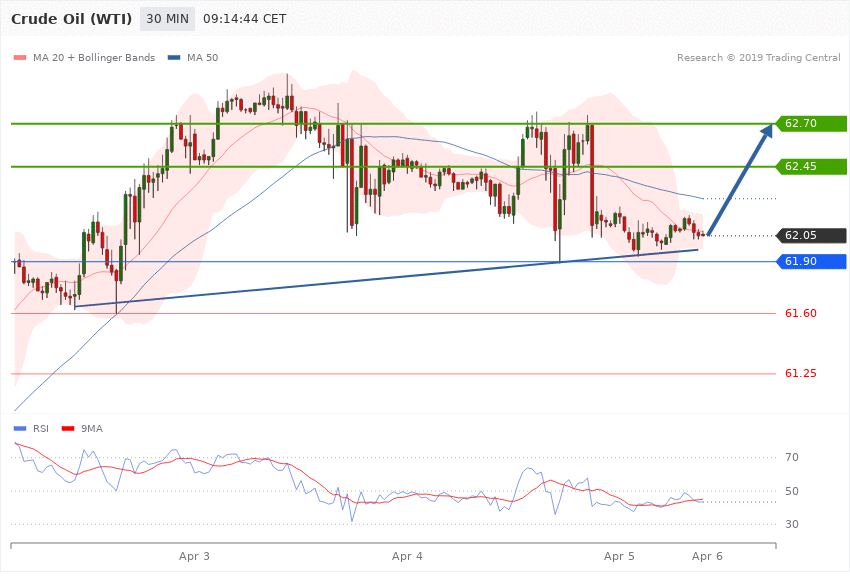Click the 62.45 green resistance price tag
Screen dimensions: 850x576
pyautogui.click(x=812, y=166)
